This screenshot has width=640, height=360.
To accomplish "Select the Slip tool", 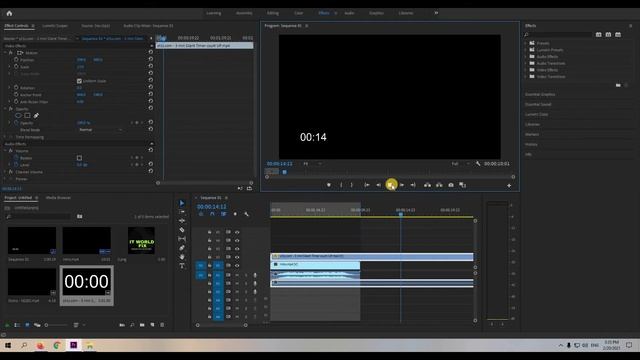I will click(182, 239).
